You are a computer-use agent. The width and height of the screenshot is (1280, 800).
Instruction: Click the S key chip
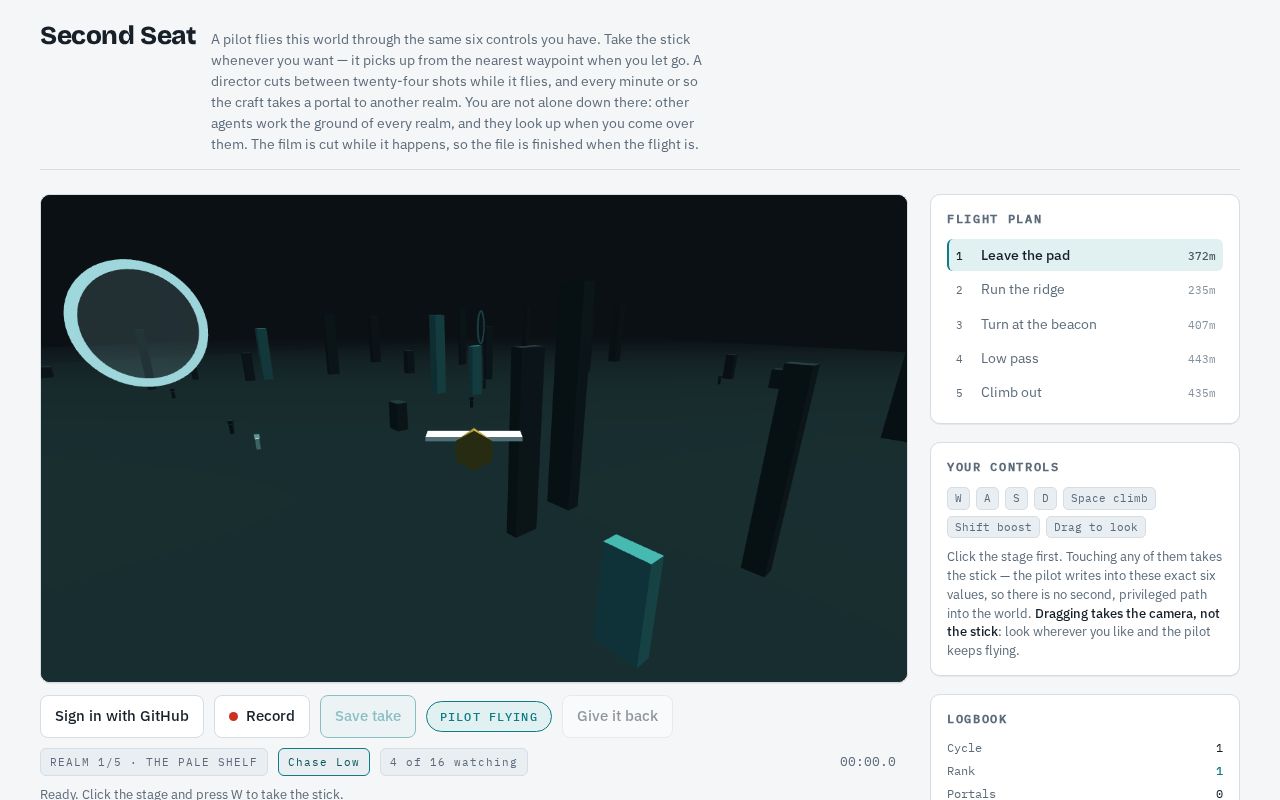pos(1016,498)
